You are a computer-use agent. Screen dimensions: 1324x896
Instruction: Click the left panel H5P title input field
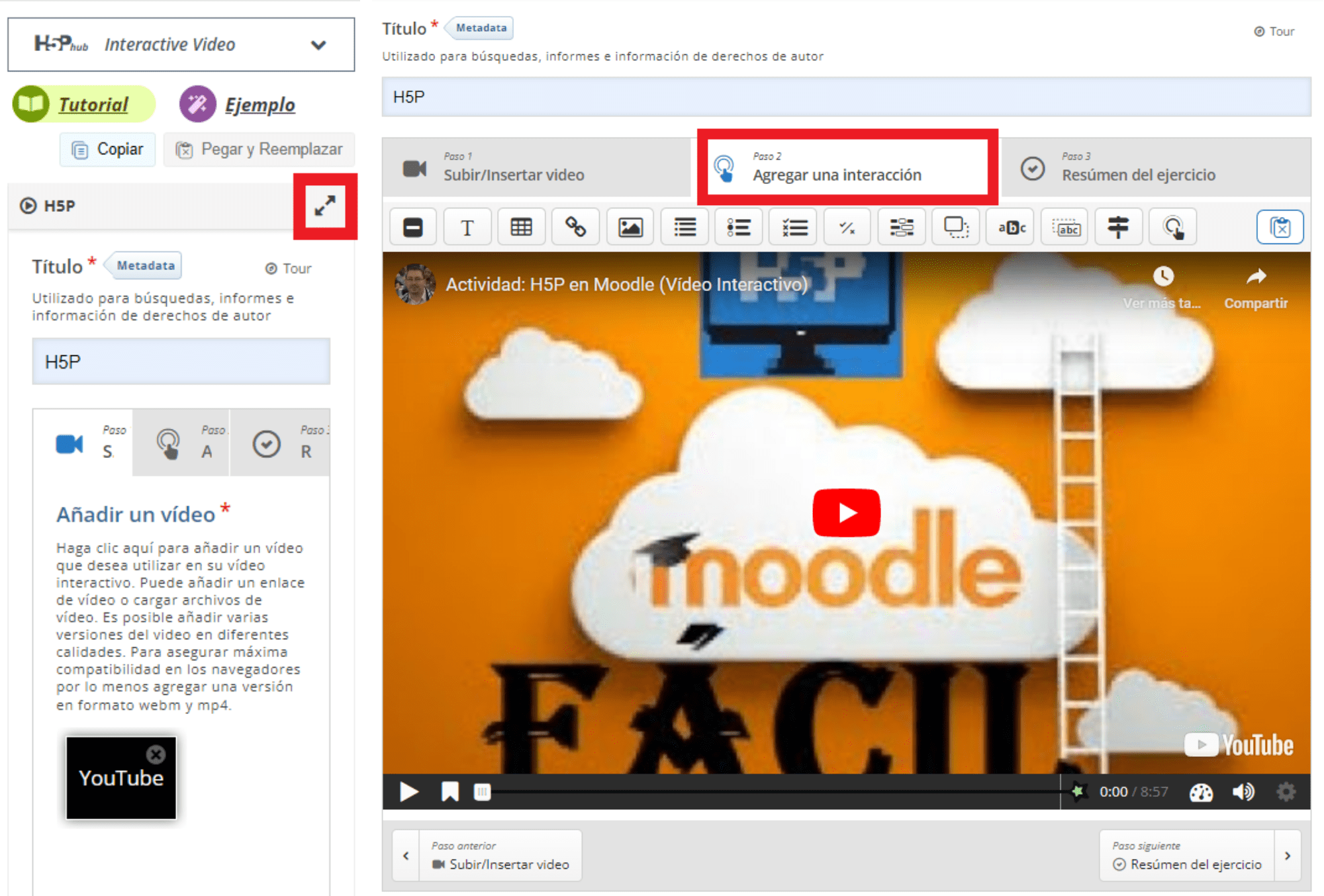click(181, 361)
